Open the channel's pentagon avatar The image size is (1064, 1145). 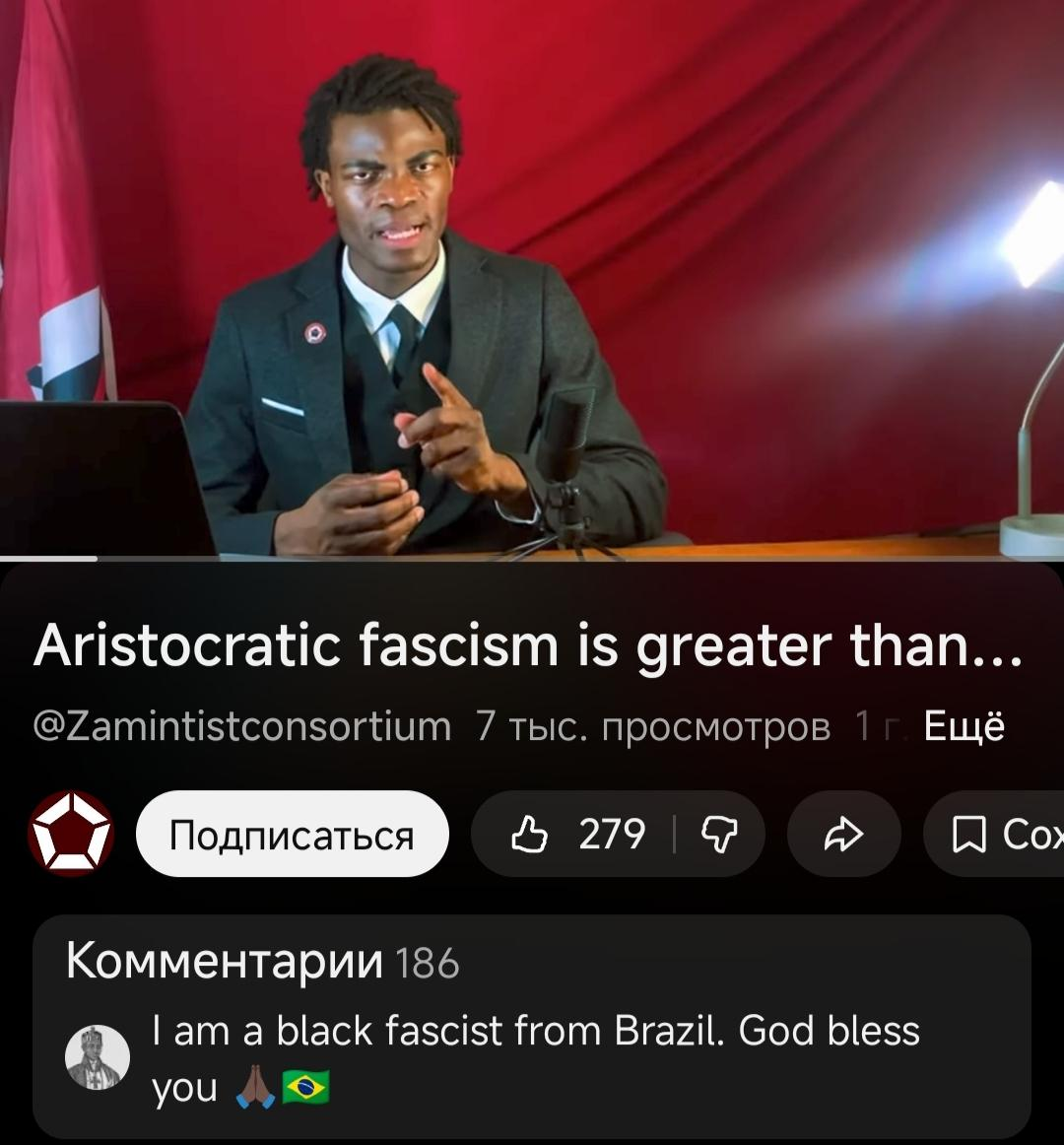click(x=71, y=834)
